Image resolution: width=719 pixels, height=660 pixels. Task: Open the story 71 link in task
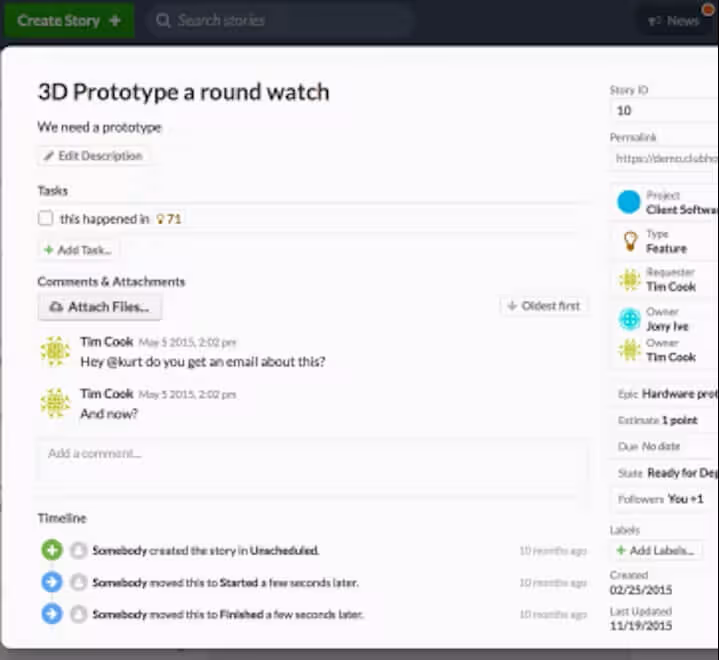pyautogui.click(x=169, y=219)
